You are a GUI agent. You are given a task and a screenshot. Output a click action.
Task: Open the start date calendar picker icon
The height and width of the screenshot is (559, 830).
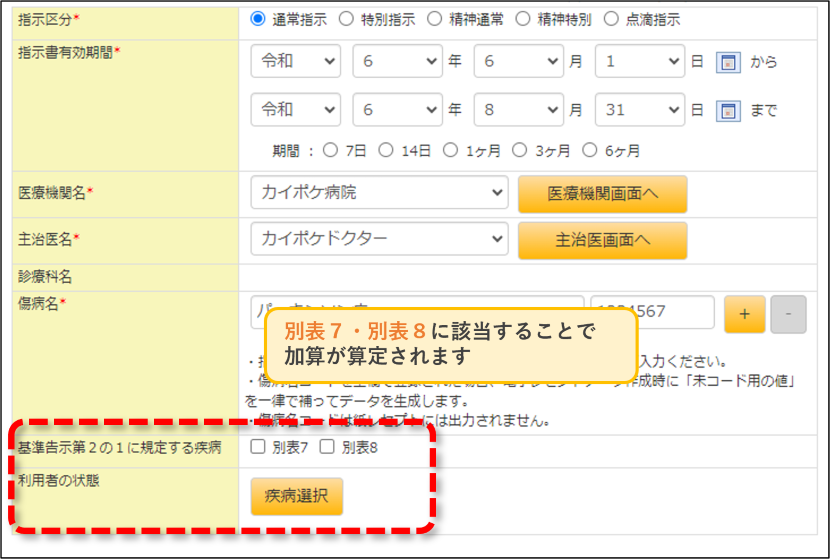(728, 62)
